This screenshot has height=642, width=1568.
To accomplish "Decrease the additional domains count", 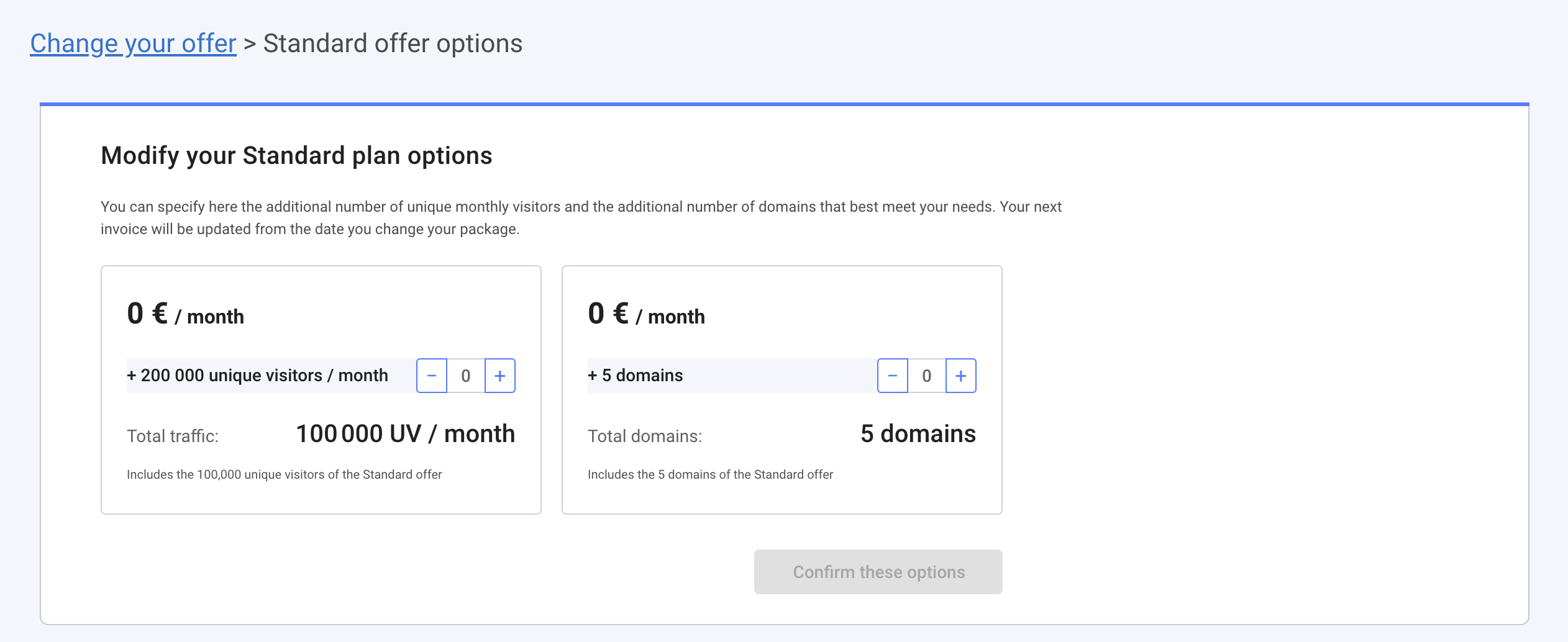I will pyautogui.click(x=893, y=376).
